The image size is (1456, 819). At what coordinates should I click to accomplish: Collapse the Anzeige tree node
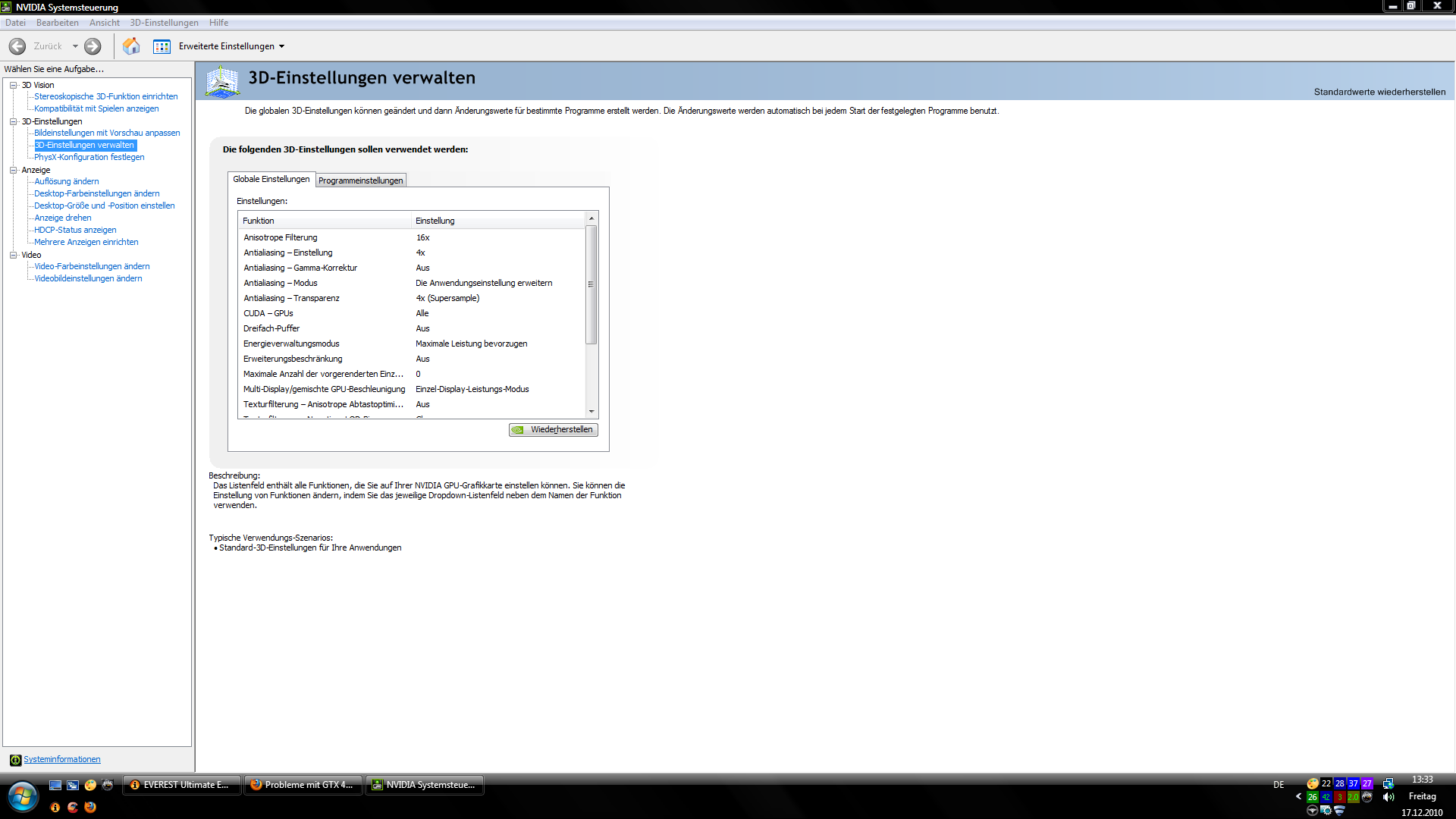(x=14, y=170)
